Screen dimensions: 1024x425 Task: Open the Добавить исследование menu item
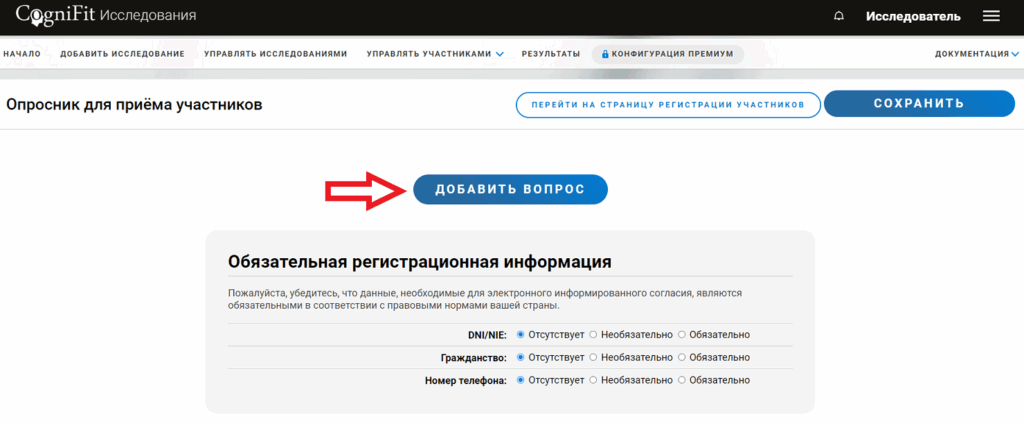[x=122, y=54]
